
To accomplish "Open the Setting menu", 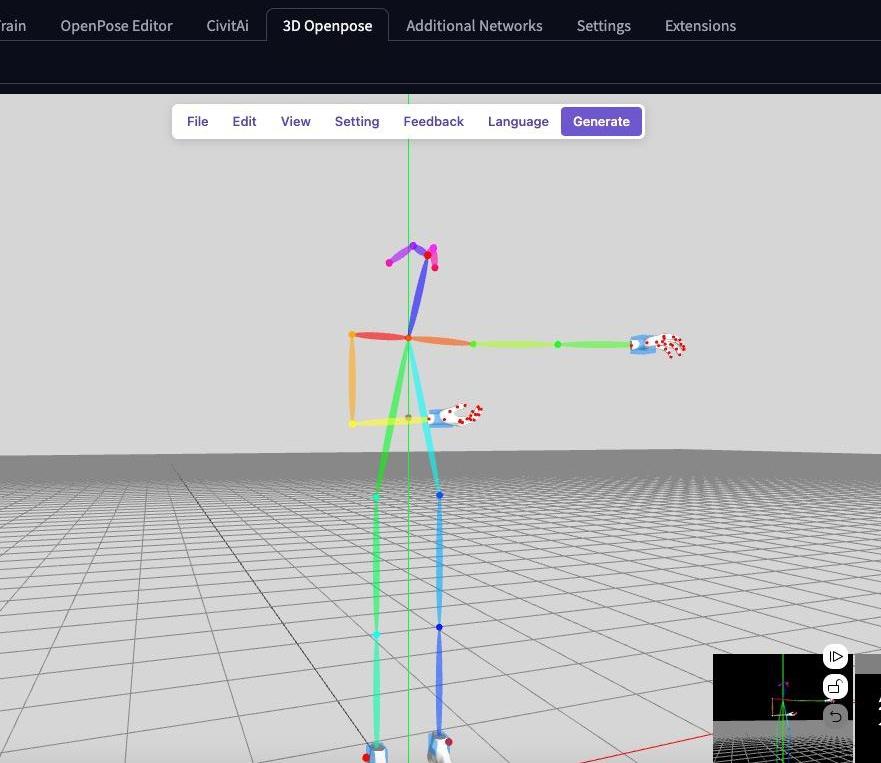I will [357, 121].
